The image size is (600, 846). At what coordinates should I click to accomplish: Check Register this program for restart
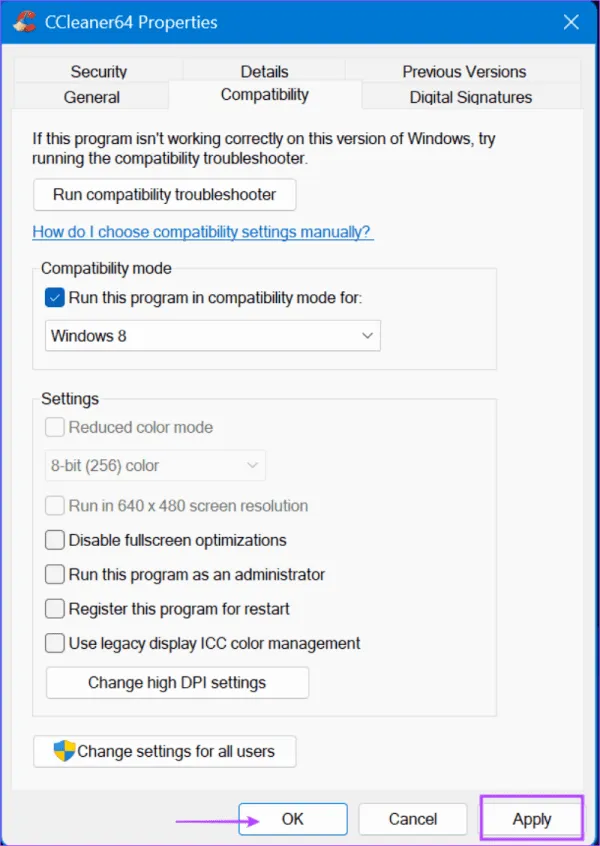pos(55,609)
